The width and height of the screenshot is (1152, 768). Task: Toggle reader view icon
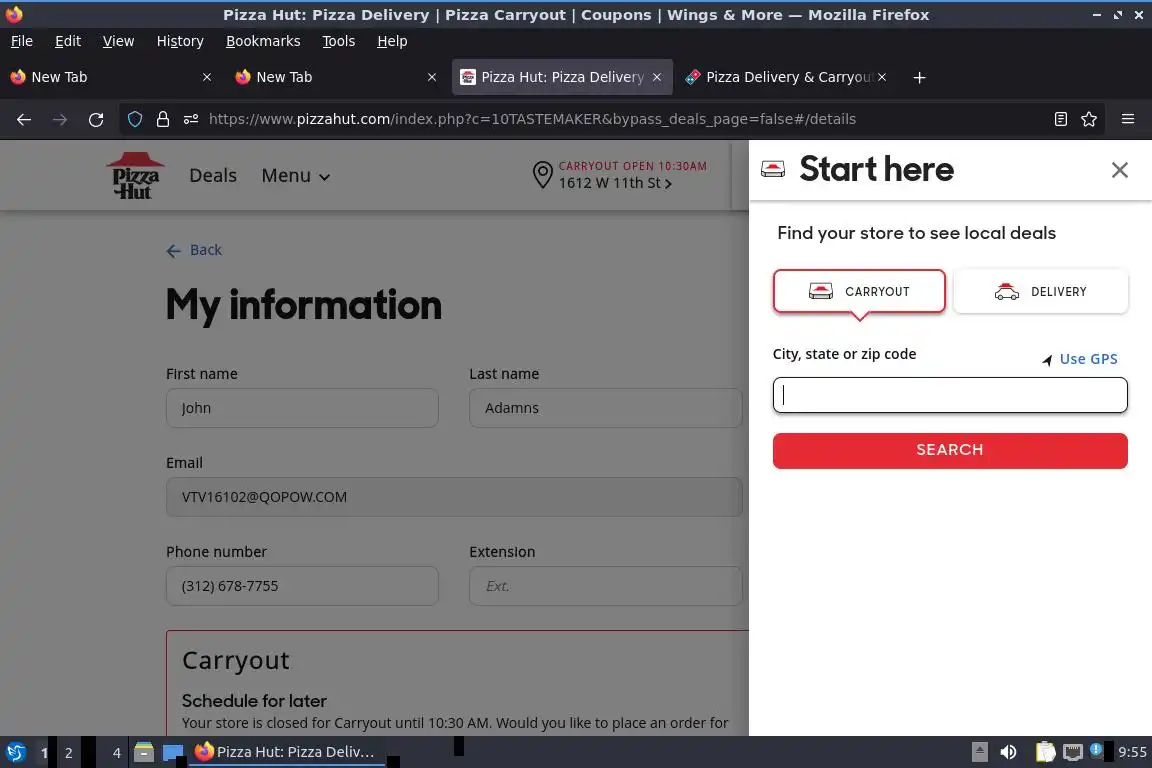(1060, 119)
